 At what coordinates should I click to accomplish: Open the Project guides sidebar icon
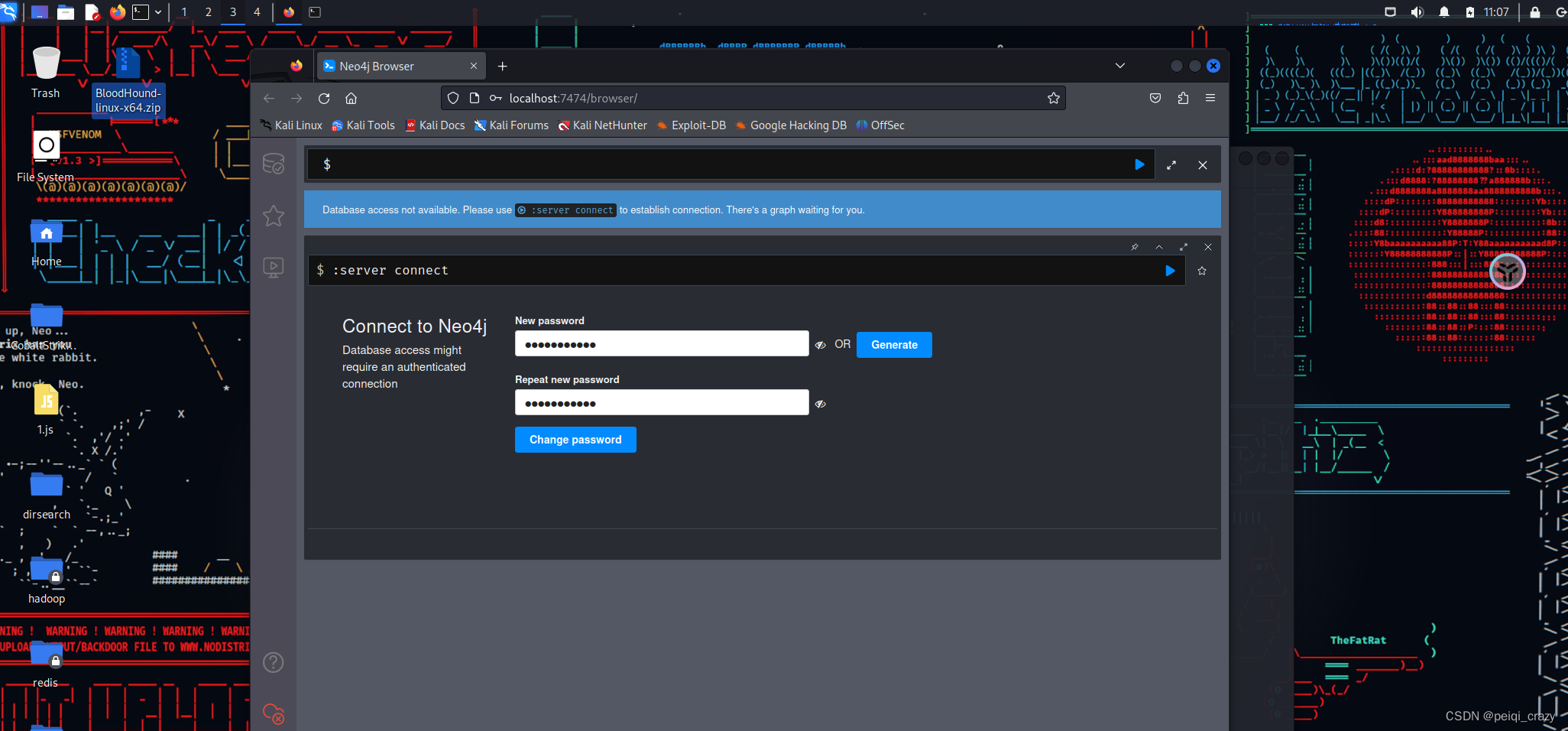coord(274,267)
